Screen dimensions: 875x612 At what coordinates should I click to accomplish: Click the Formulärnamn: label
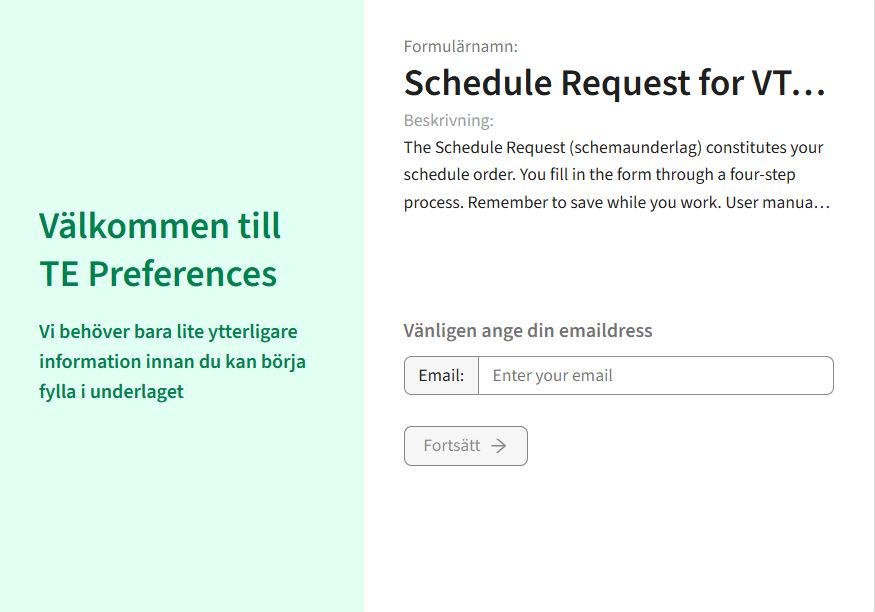coord(457,46)
